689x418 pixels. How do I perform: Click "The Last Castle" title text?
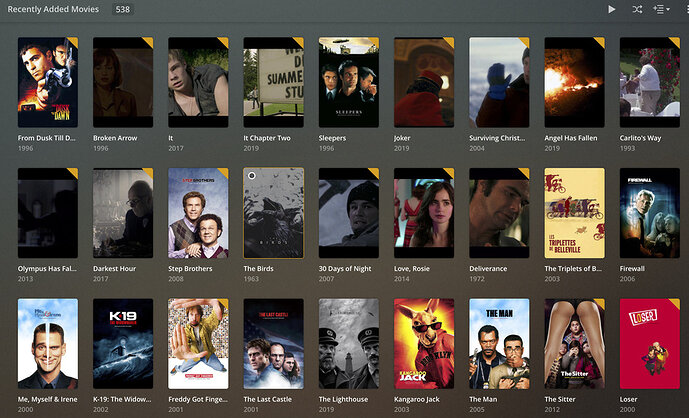pos(268,400)
